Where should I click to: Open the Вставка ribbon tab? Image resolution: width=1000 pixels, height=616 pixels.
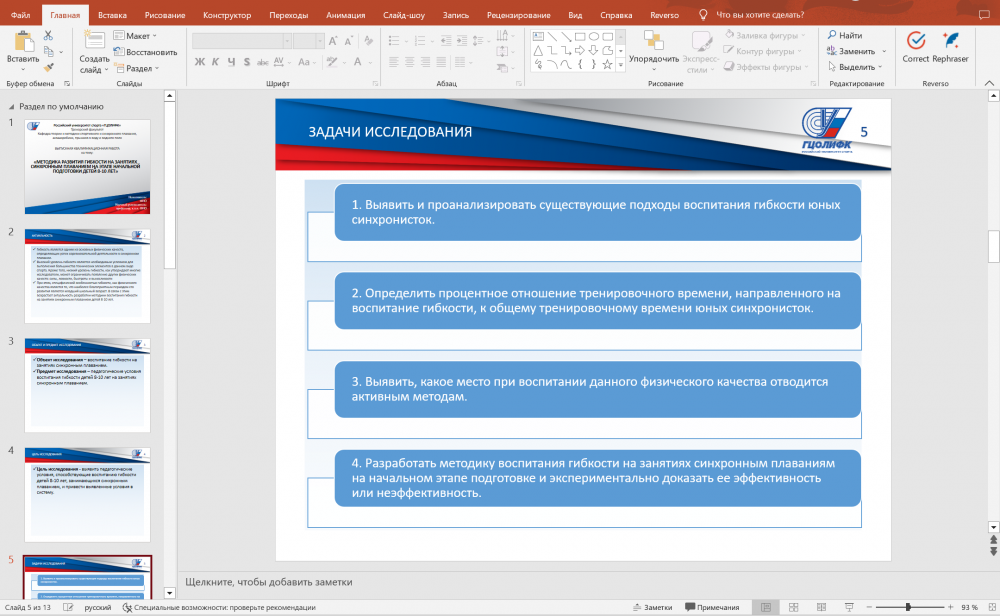[x=112, y=15]
